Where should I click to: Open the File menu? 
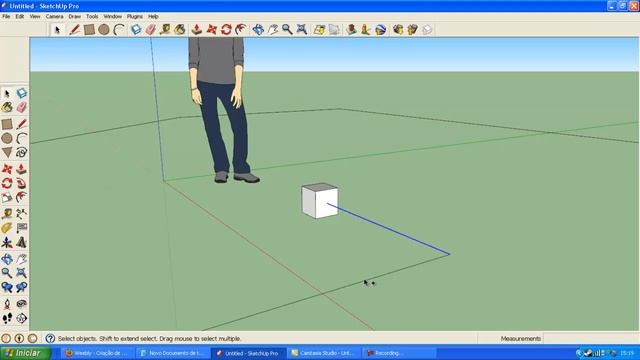pyautogui.click(x=6, y=17)
